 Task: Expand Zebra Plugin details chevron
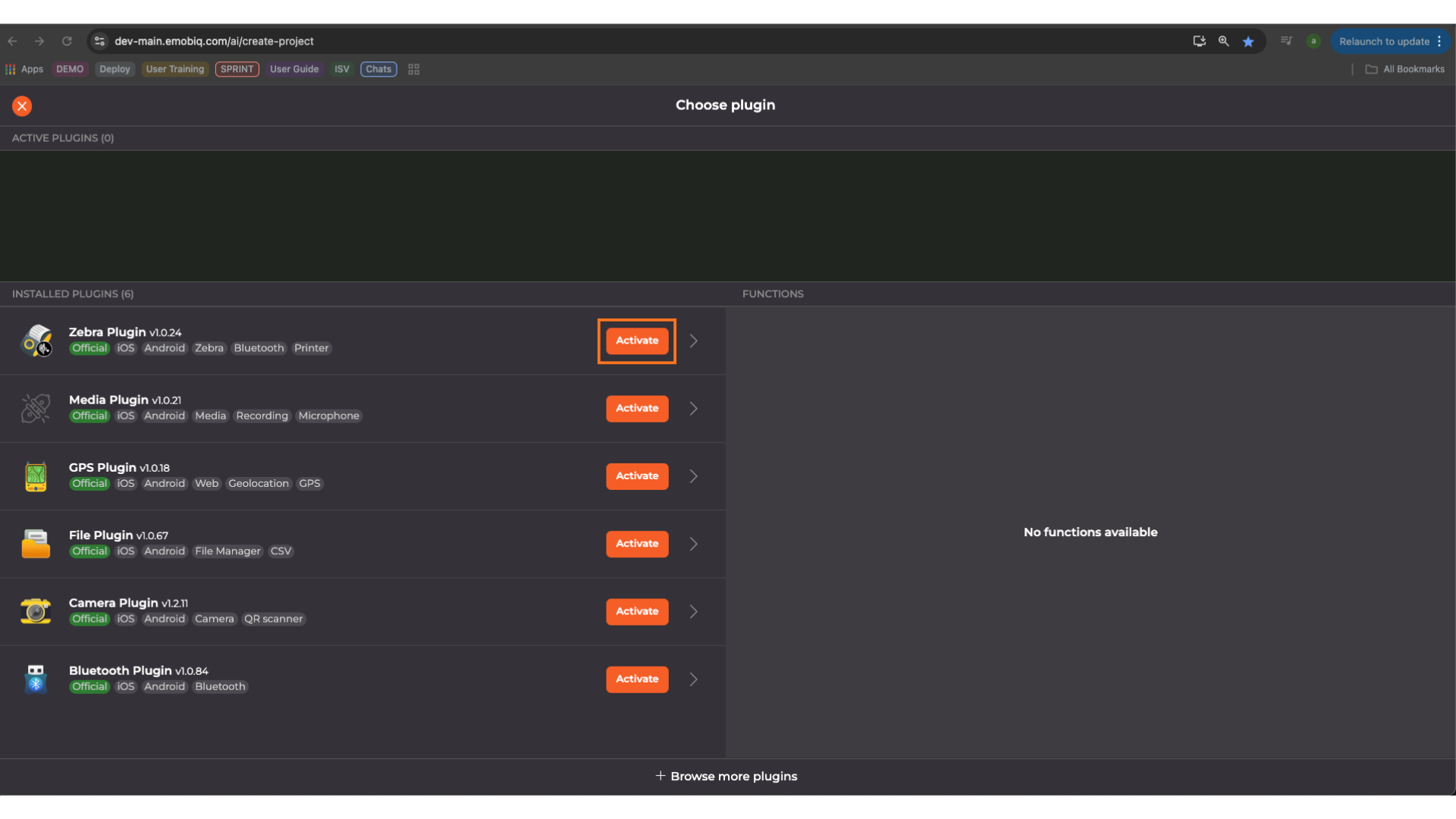693,341
